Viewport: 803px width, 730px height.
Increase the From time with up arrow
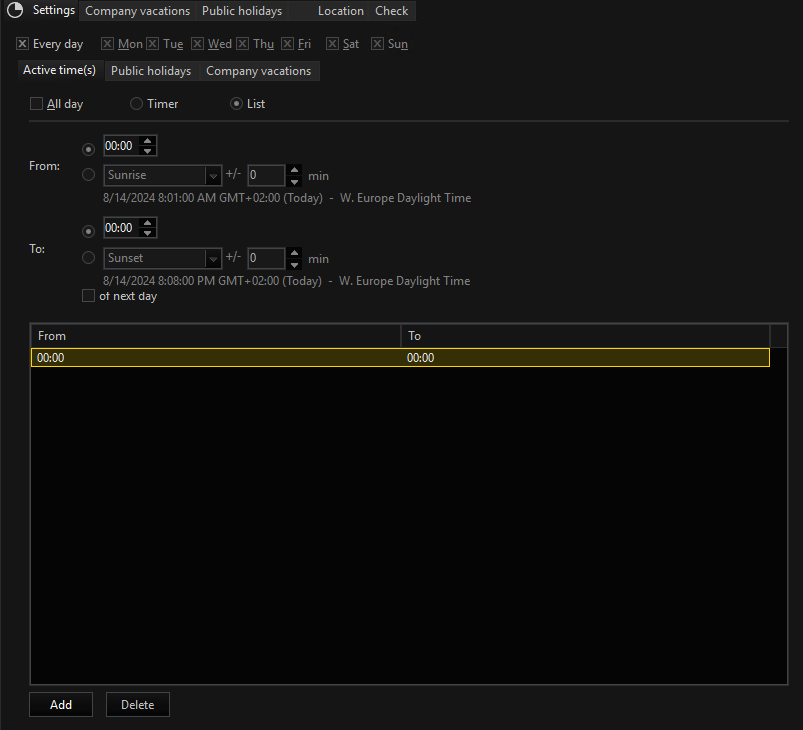(147, 140)
